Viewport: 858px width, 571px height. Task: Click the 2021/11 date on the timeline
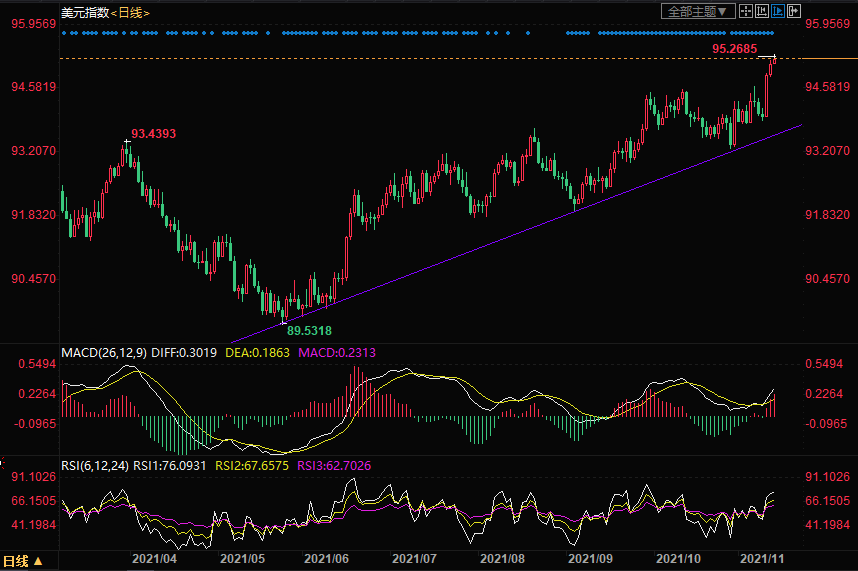tap(760, 561)
